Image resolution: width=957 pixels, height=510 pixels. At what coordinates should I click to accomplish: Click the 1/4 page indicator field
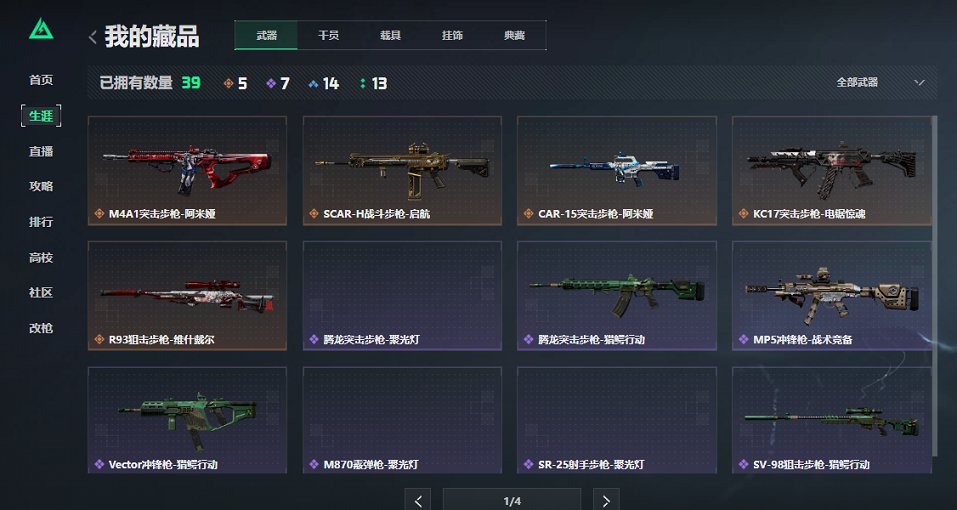(x=512, y=501)
